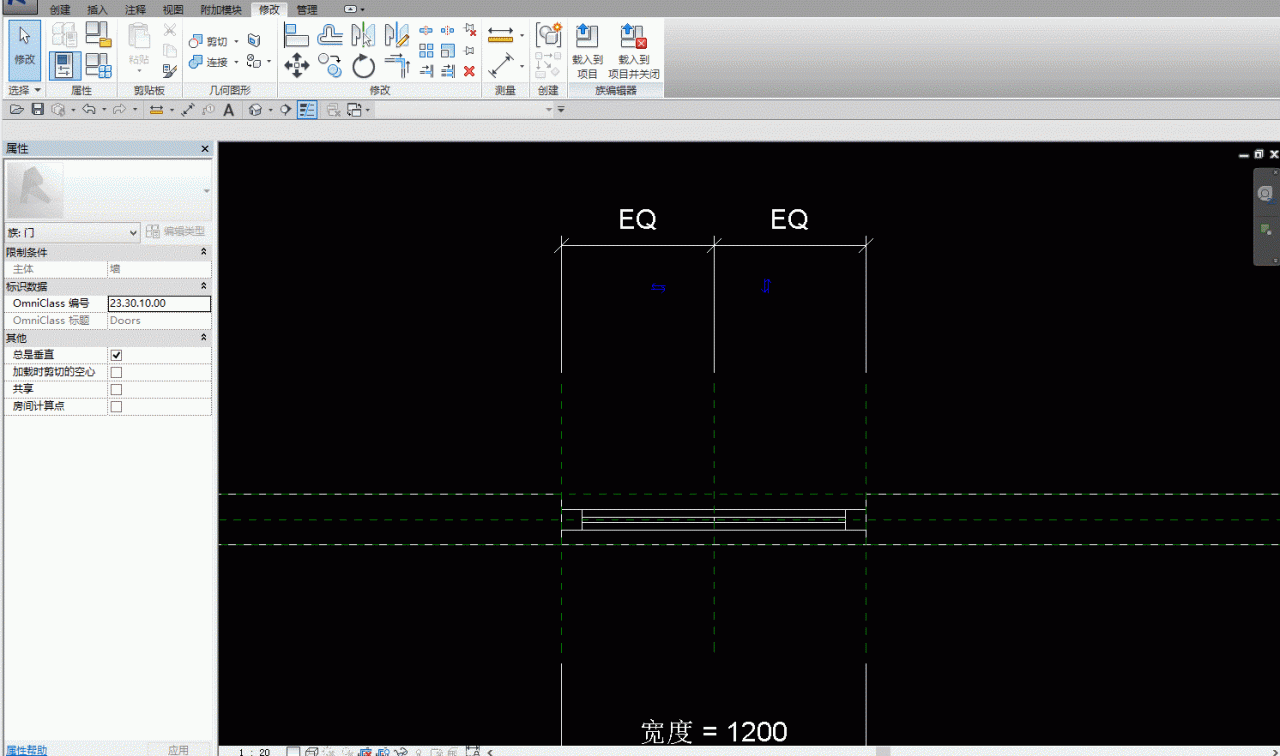
Task: Click 载入到项目并关闭 button
Action: click(634, 52)
